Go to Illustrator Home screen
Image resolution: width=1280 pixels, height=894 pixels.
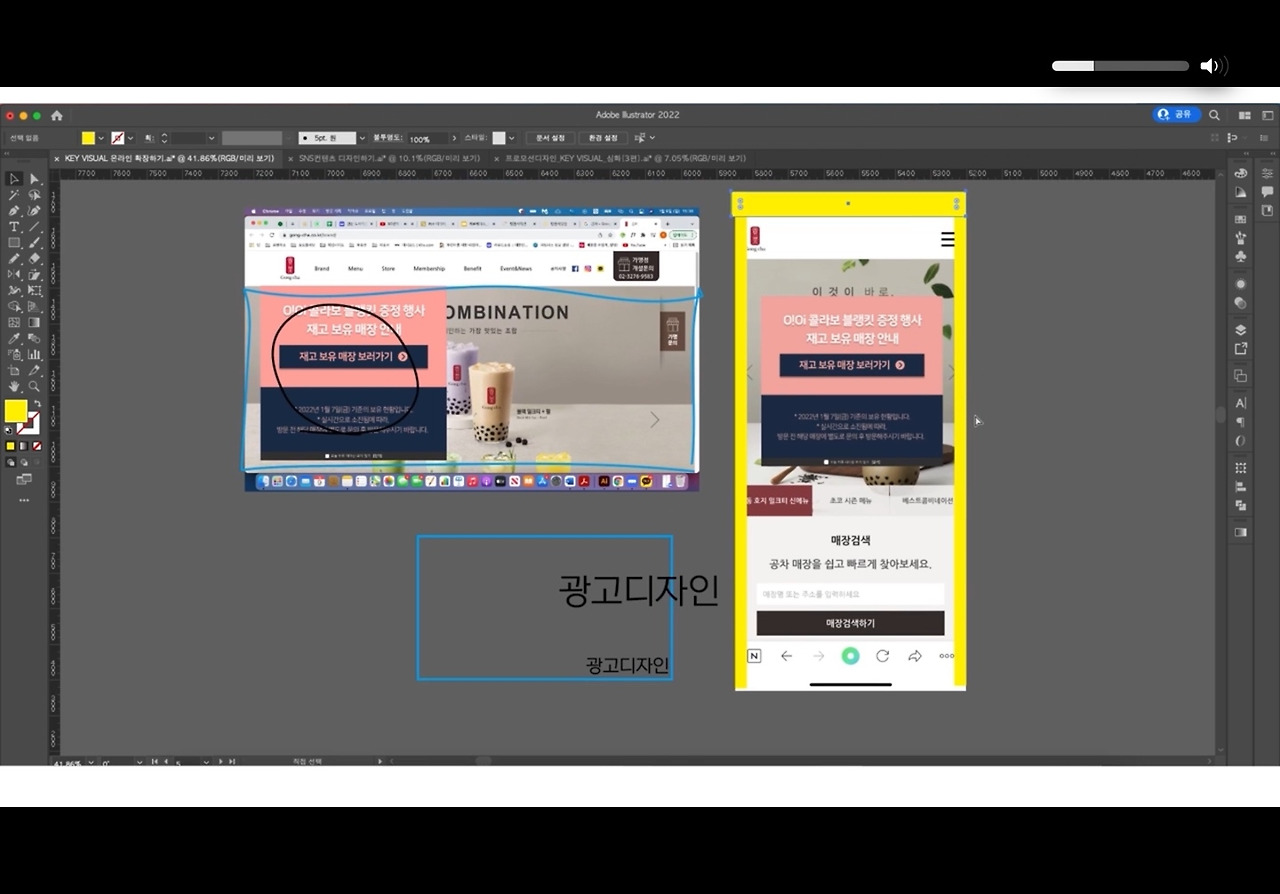coord(57,115)
